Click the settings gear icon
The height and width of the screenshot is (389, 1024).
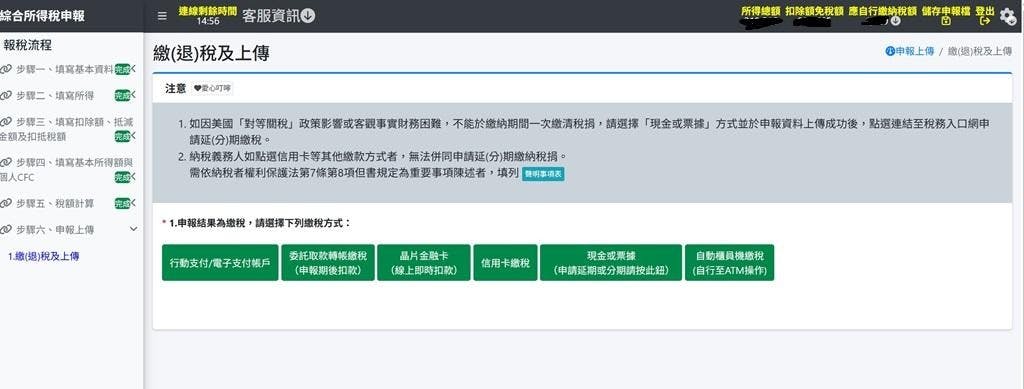[x=1008, y=16]
